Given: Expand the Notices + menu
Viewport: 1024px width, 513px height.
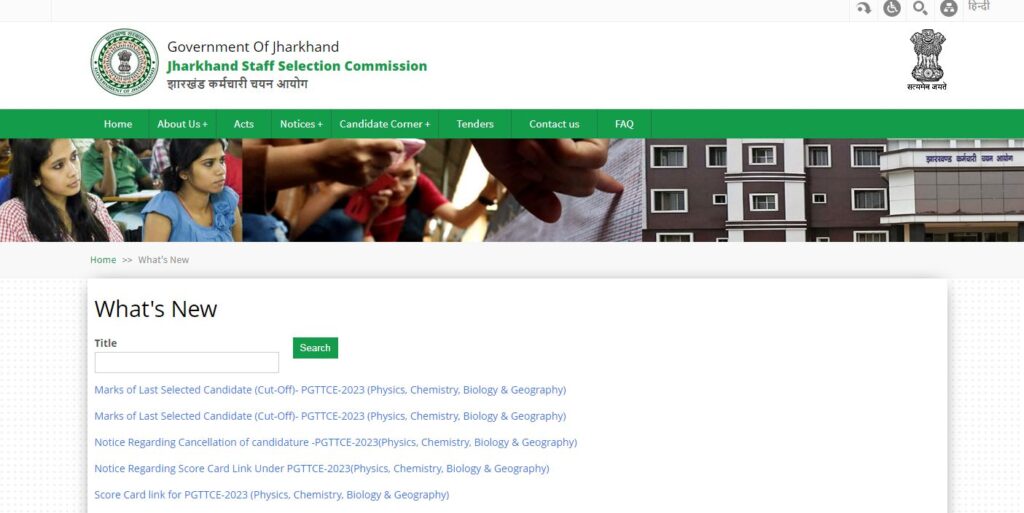Looking at the screenshot, I should pyautogui.click(x=301, y=124).
